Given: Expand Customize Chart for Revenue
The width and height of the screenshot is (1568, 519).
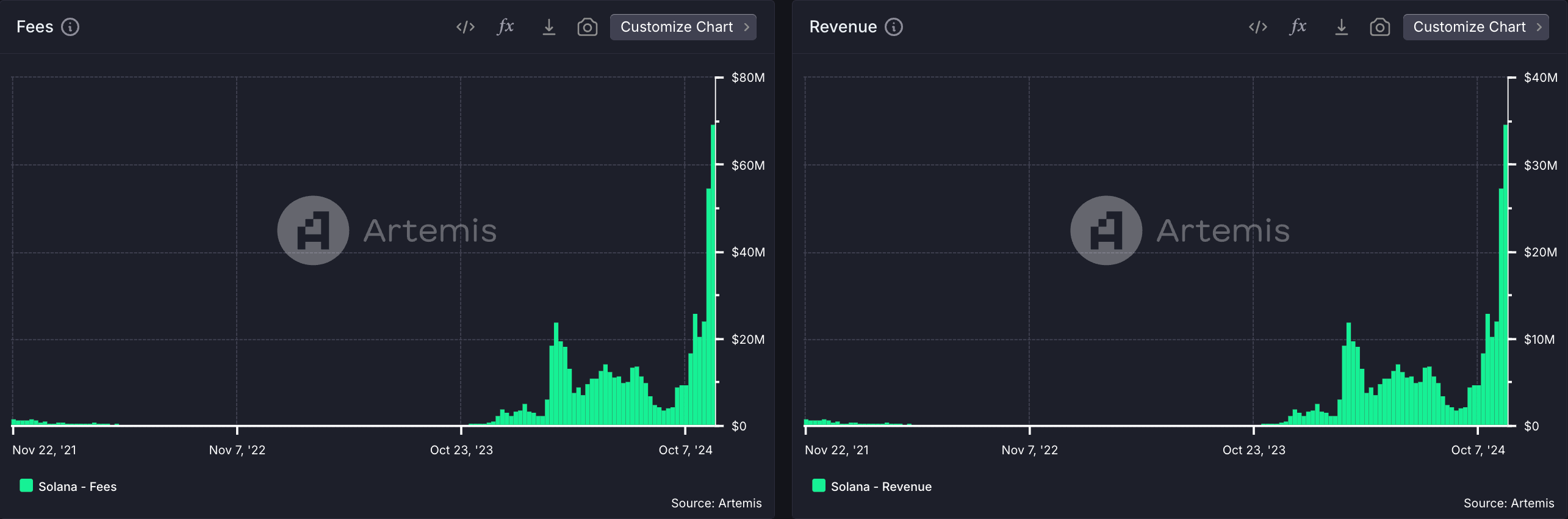Looking at the screenshot, I should 1476,27.
